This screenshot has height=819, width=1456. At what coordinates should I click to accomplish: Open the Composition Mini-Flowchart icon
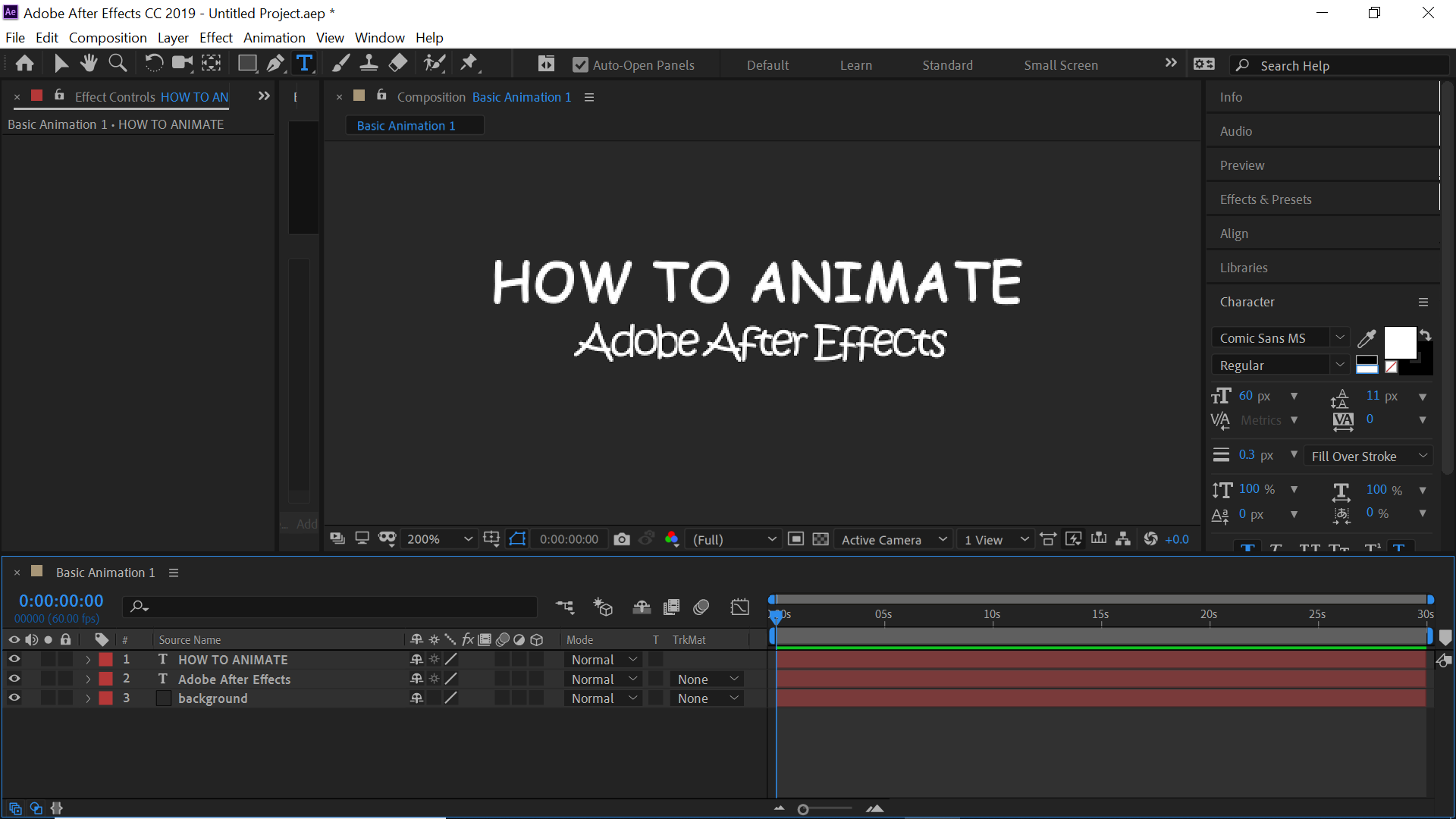[x=565, y=607]
